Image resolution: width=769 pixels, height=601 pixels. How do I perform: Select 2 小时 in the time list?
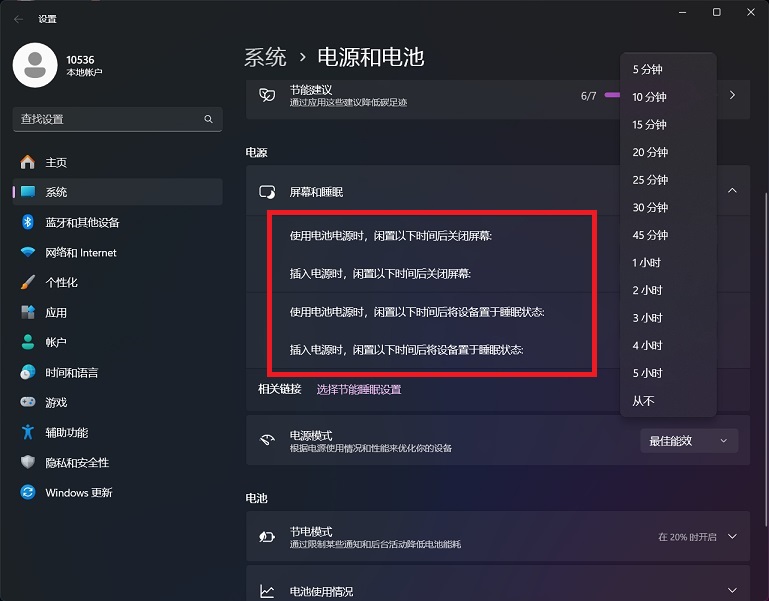[668, 290]
